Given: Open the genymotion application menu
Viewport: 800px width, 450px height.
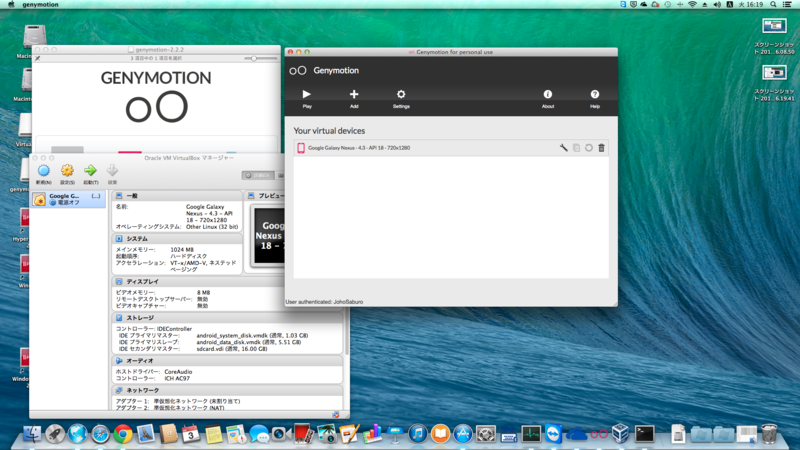Looking at the screenshot, I should coord(40,5).
